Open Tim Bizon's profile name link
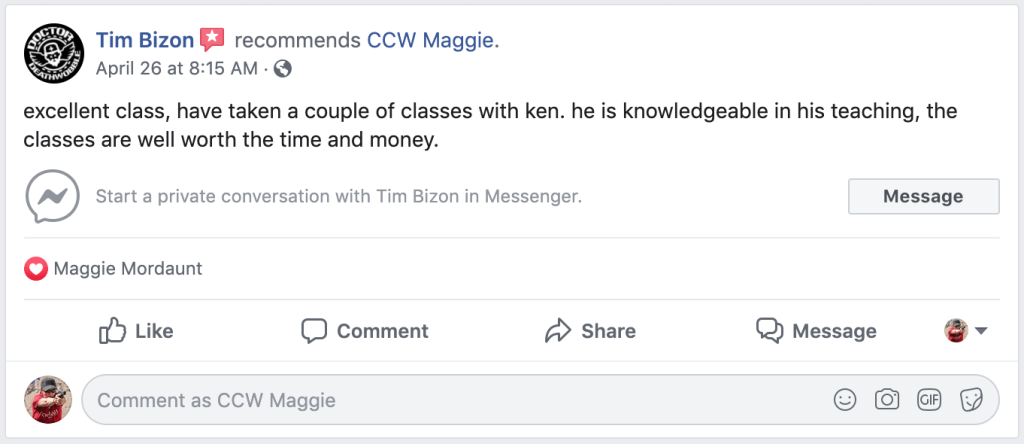This screenshot has height=444, width=1024. (144, 40)
